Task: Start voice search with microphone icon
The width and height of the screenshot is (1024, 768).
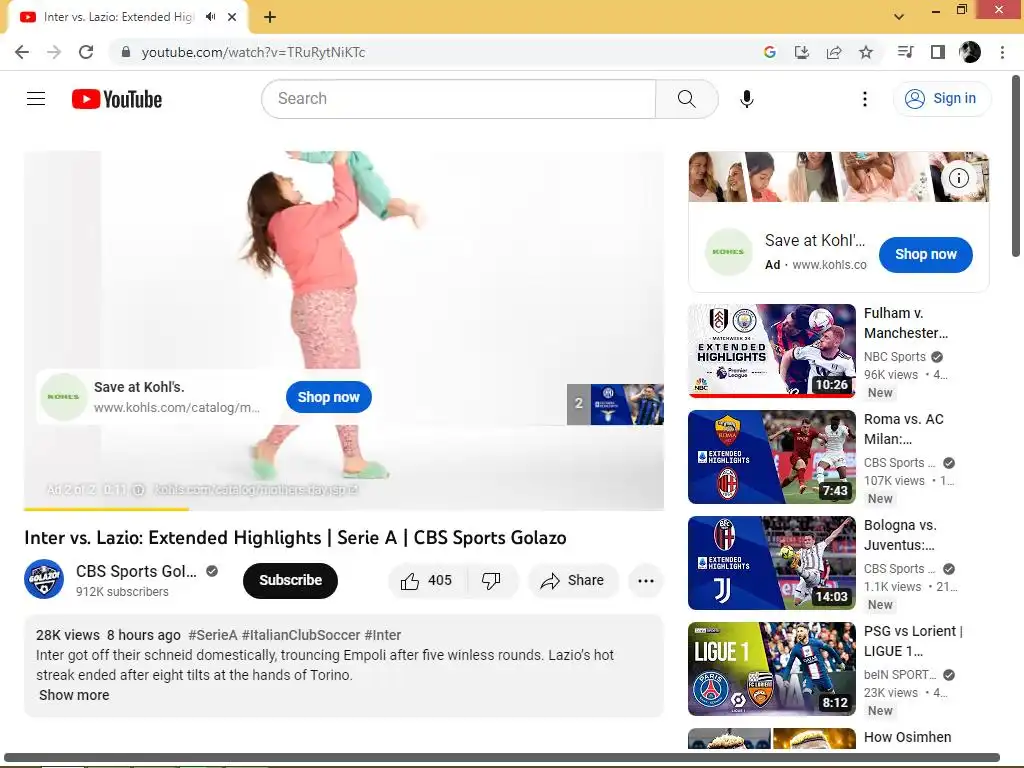Action: (x=746, y=99)
